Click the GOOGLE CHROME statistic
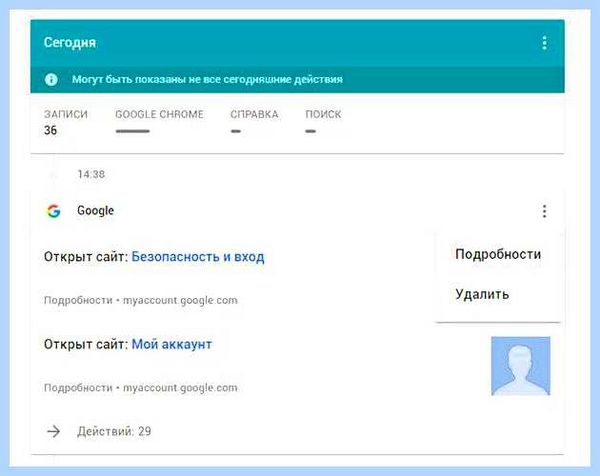 pos(159,122)
